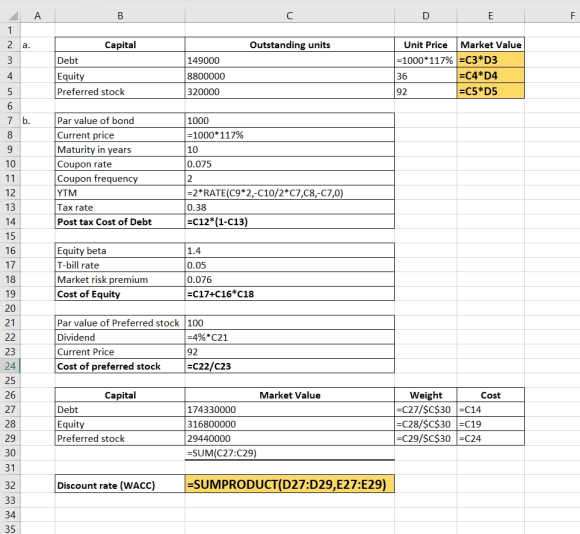Select row 32 header
The height and width of the screenshot is (534, 580).
[x=10, y=485]
